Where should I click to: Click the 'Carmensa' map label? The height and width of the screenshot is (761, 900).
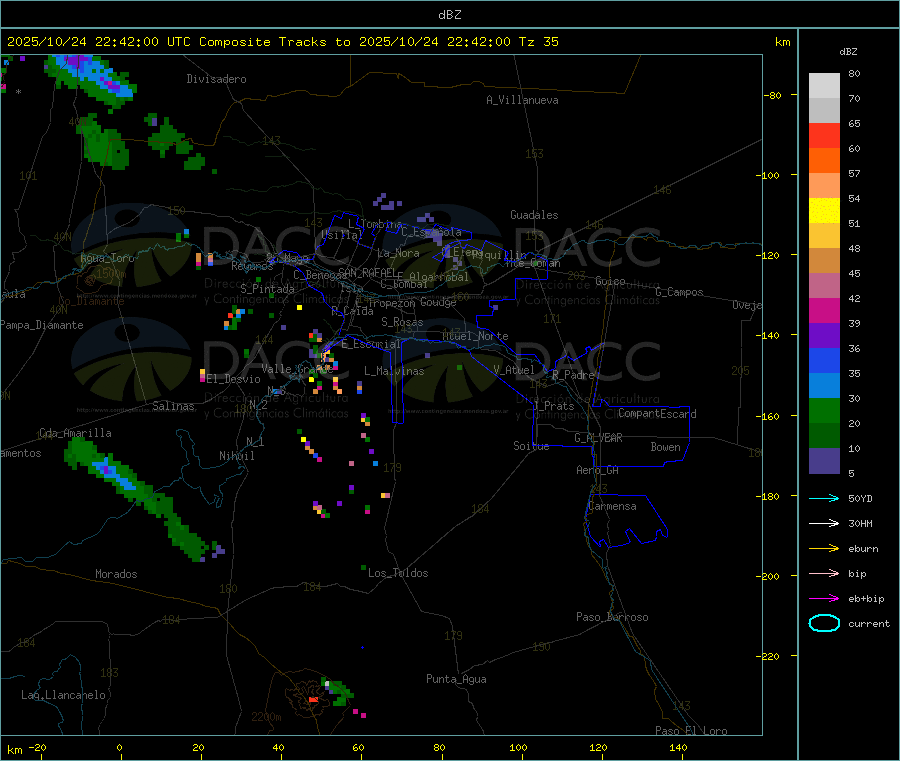[612, 506]
